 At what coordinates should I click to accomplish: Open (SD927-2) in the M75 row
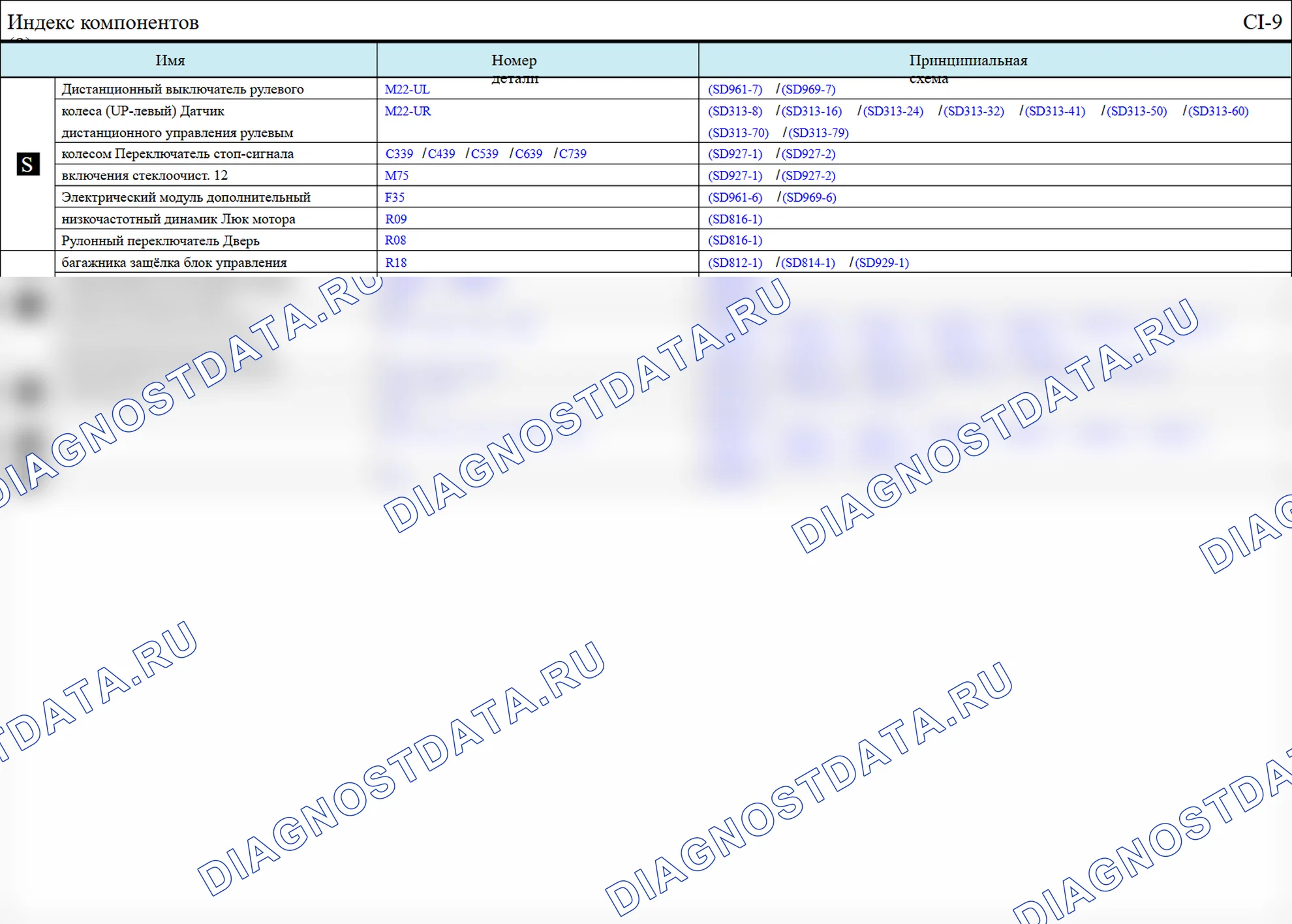pos(808,176)
